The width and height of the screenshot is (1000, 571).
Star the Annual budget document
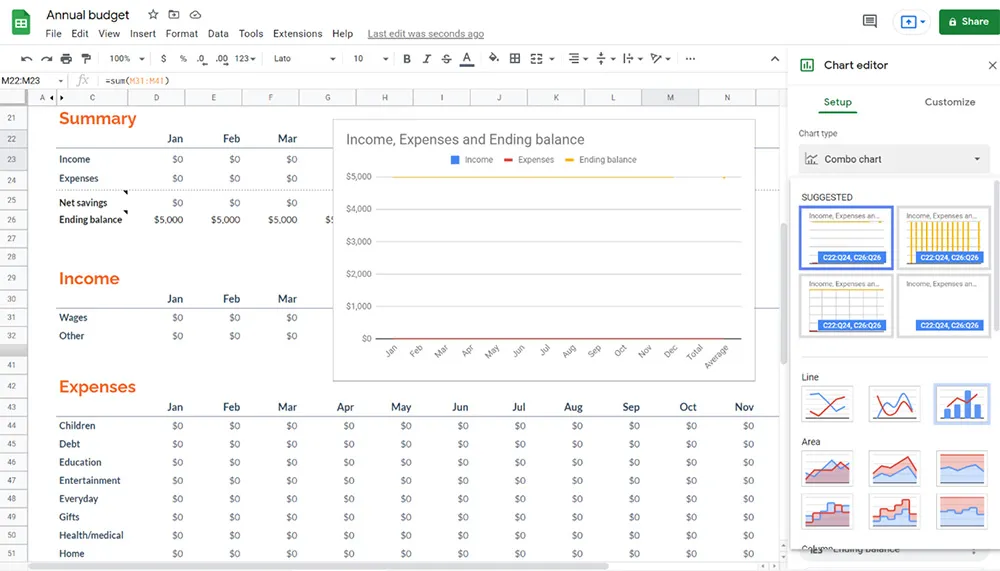click(x=153, y=15)
